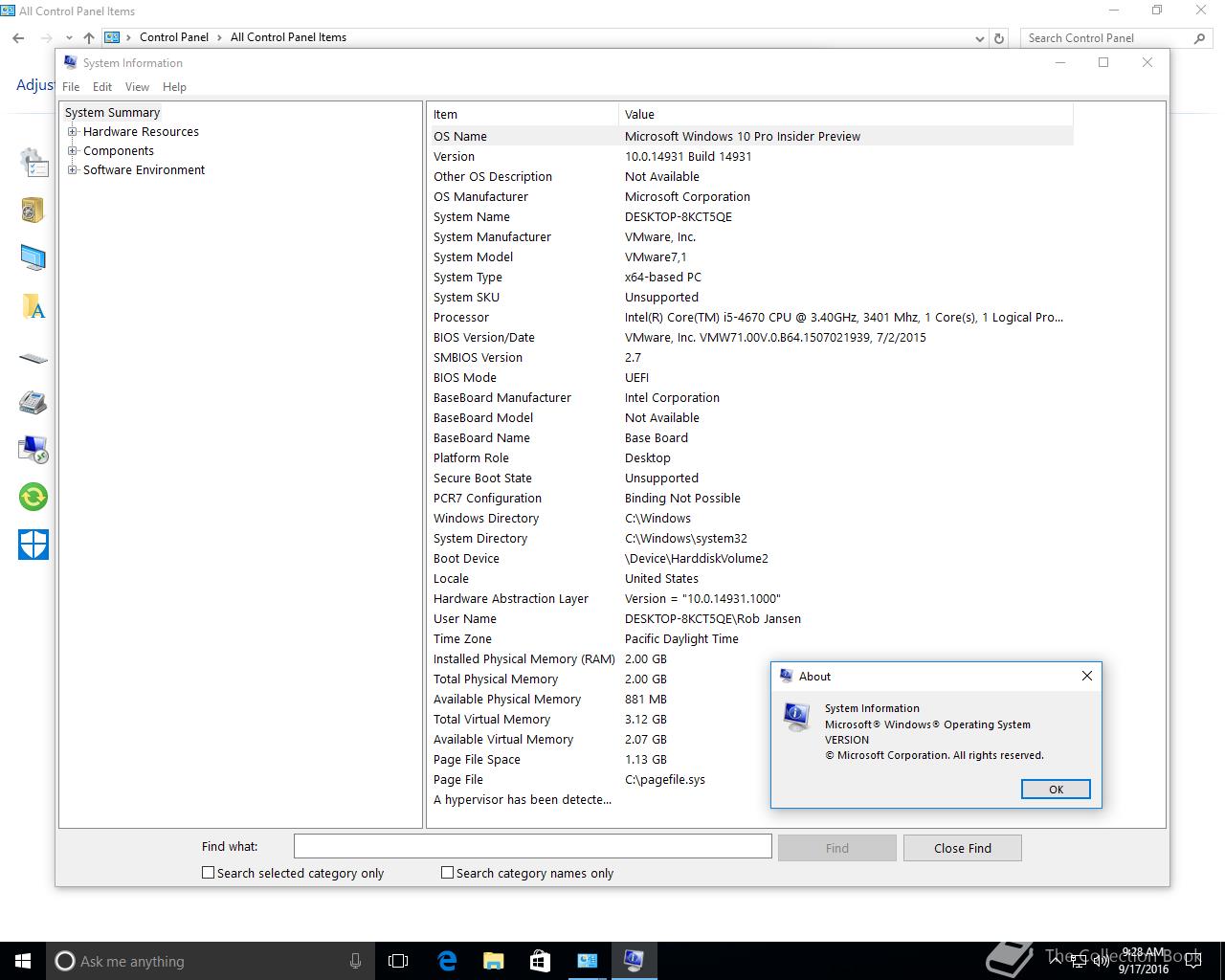Select Hardware Abstraction Layer row

click(751, 598)
